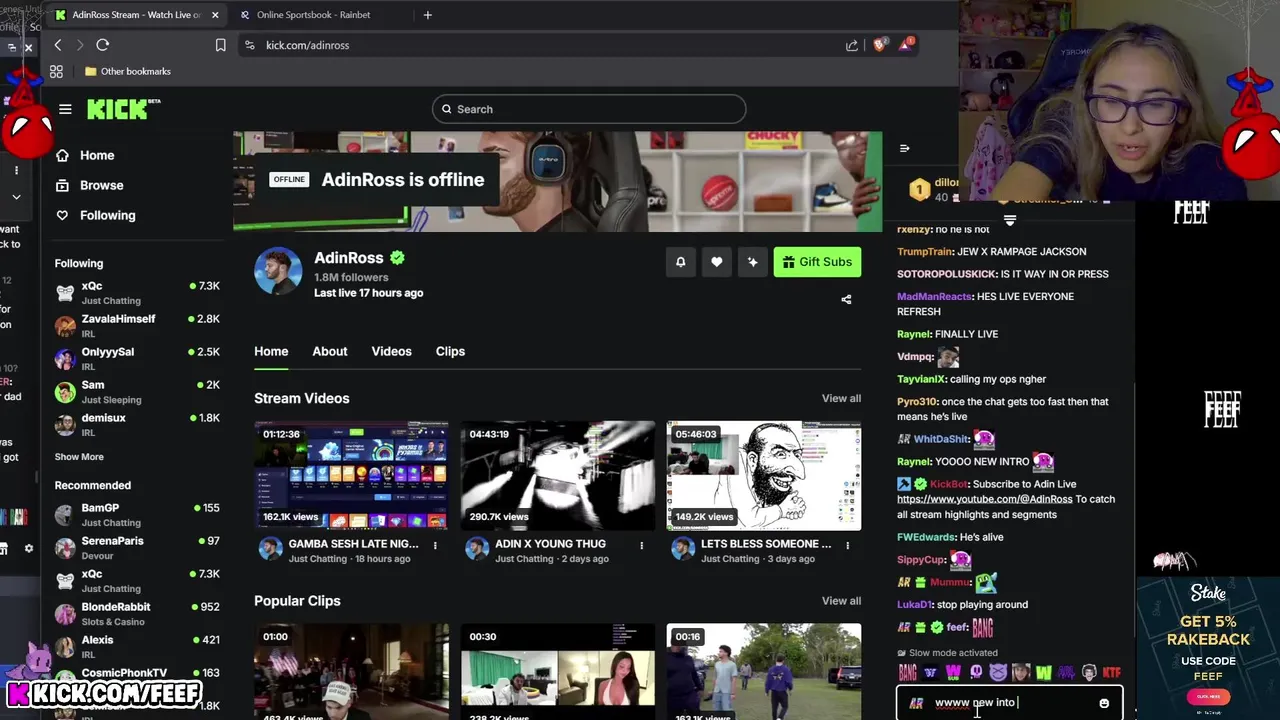The height and width of the screenshot is (720, 1280).
Task: Click AdinRoss profile avatar
Action: coord(278,271)
